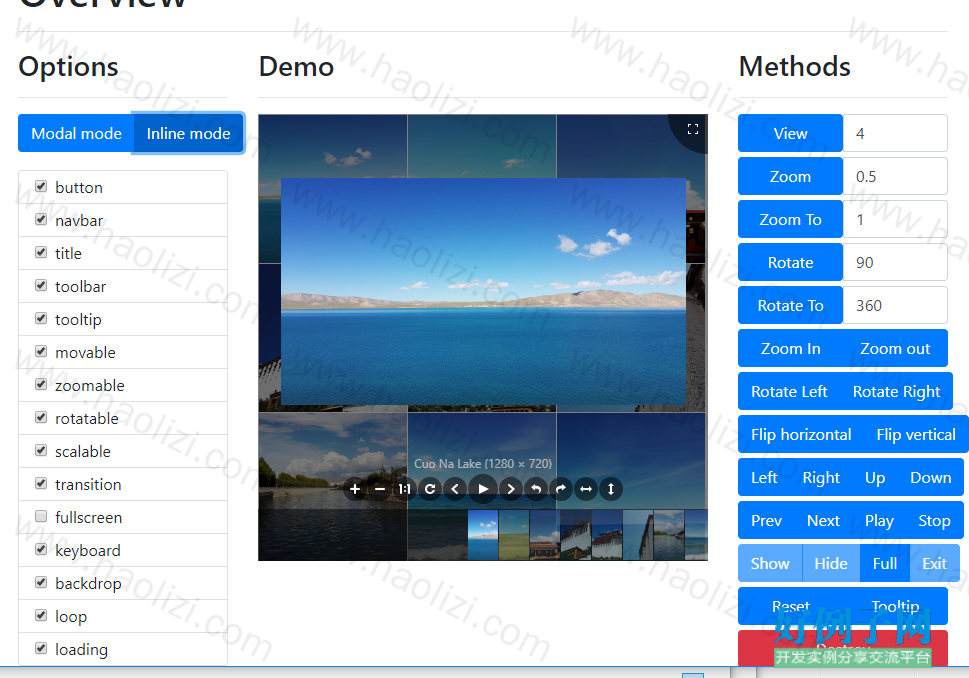Disable the toolbar option checkbox
Image resolution: width=969 pixels, height=678 pixels.
tap(41, 285)
